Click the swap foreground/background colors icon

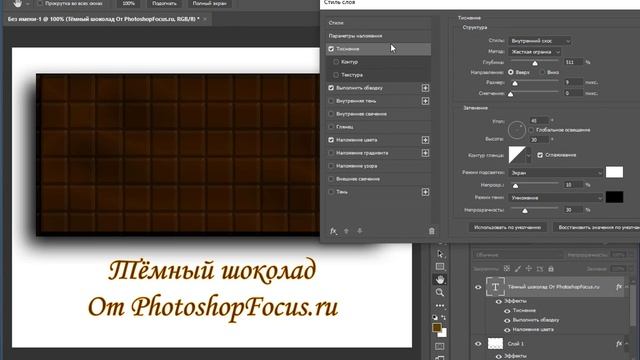(444, 318)
